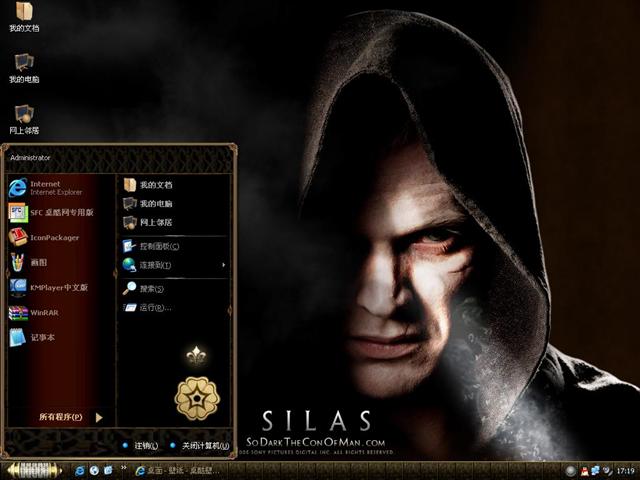Open the 我的电脑 desktop icon
The width and height of the screenshot is (640, 480).
(24, 68)
